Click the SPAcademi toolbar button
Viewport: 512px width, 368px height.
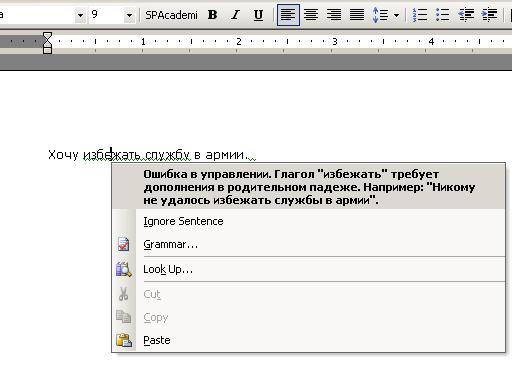click(171, 15)
